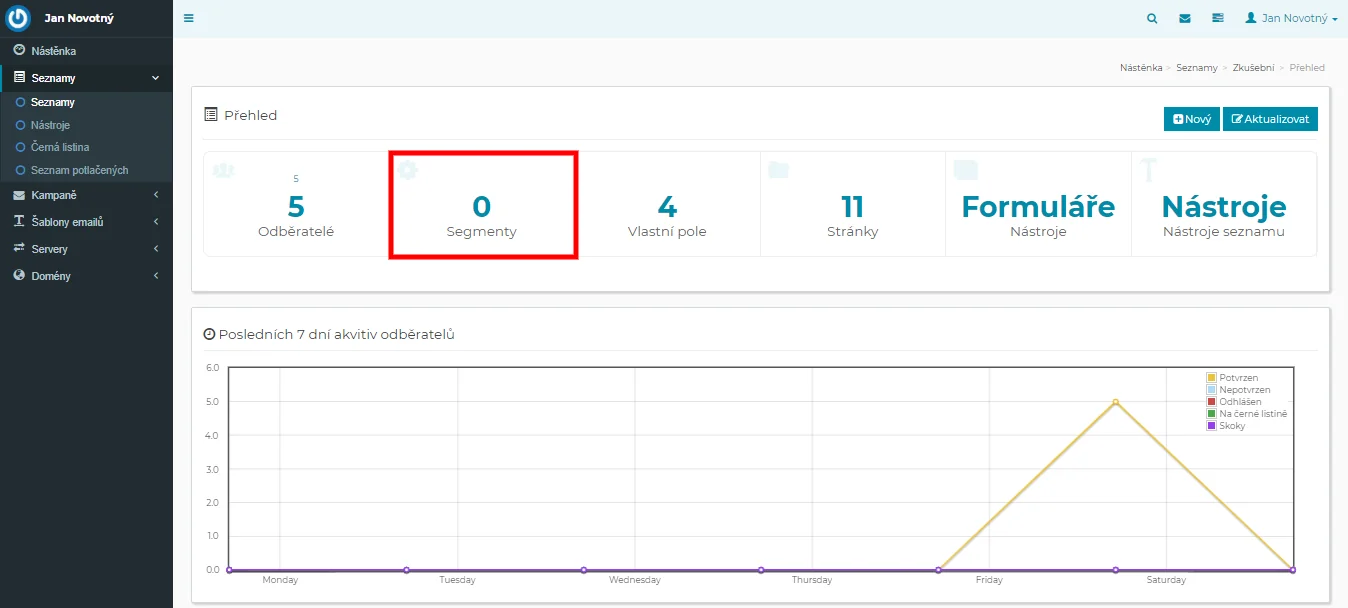Open search with the magnifier icon
The width and height of the screenshot is (1348, 608).
[1152, 18]
